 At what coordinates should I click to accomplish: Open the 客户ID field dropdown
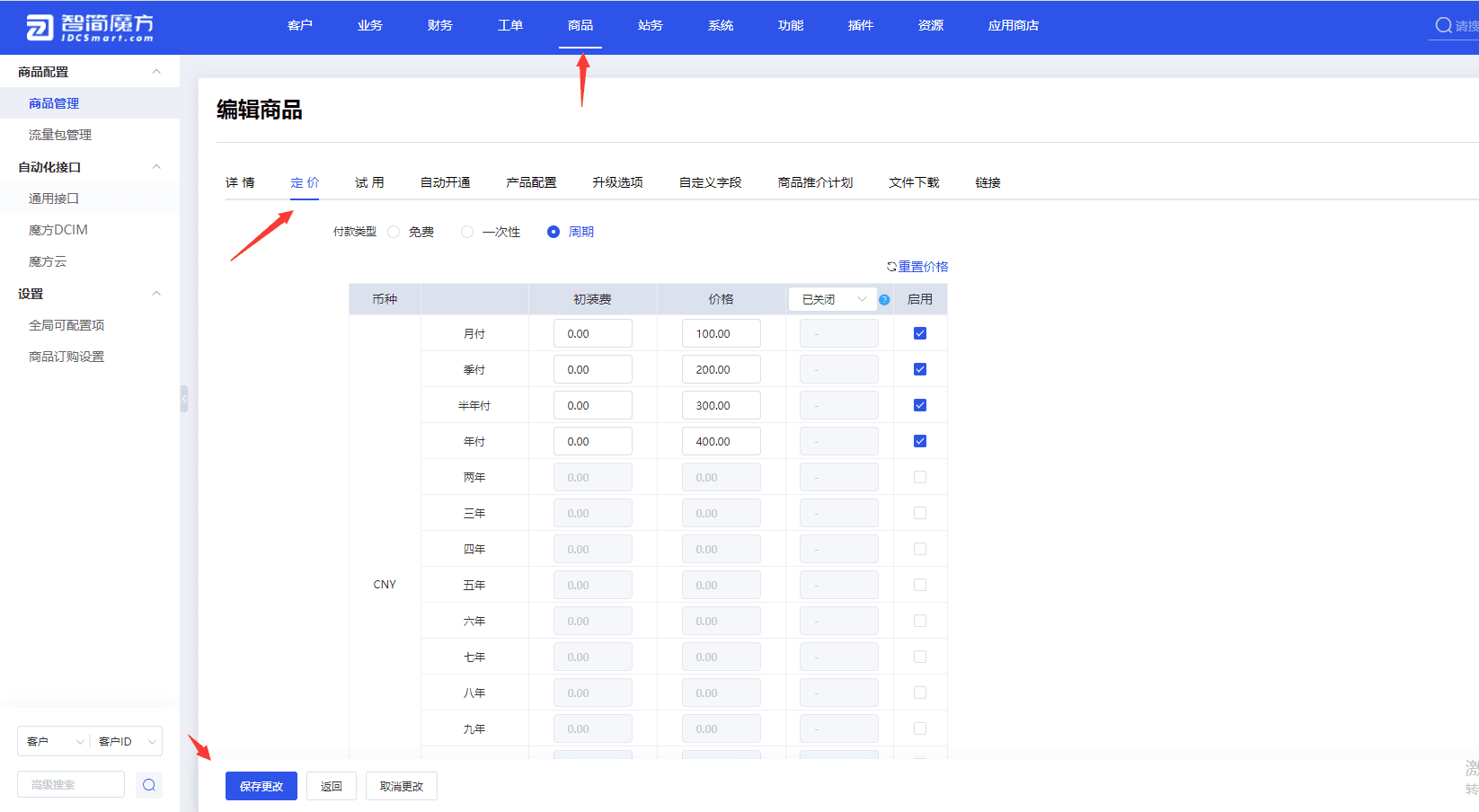pos(127,741)
